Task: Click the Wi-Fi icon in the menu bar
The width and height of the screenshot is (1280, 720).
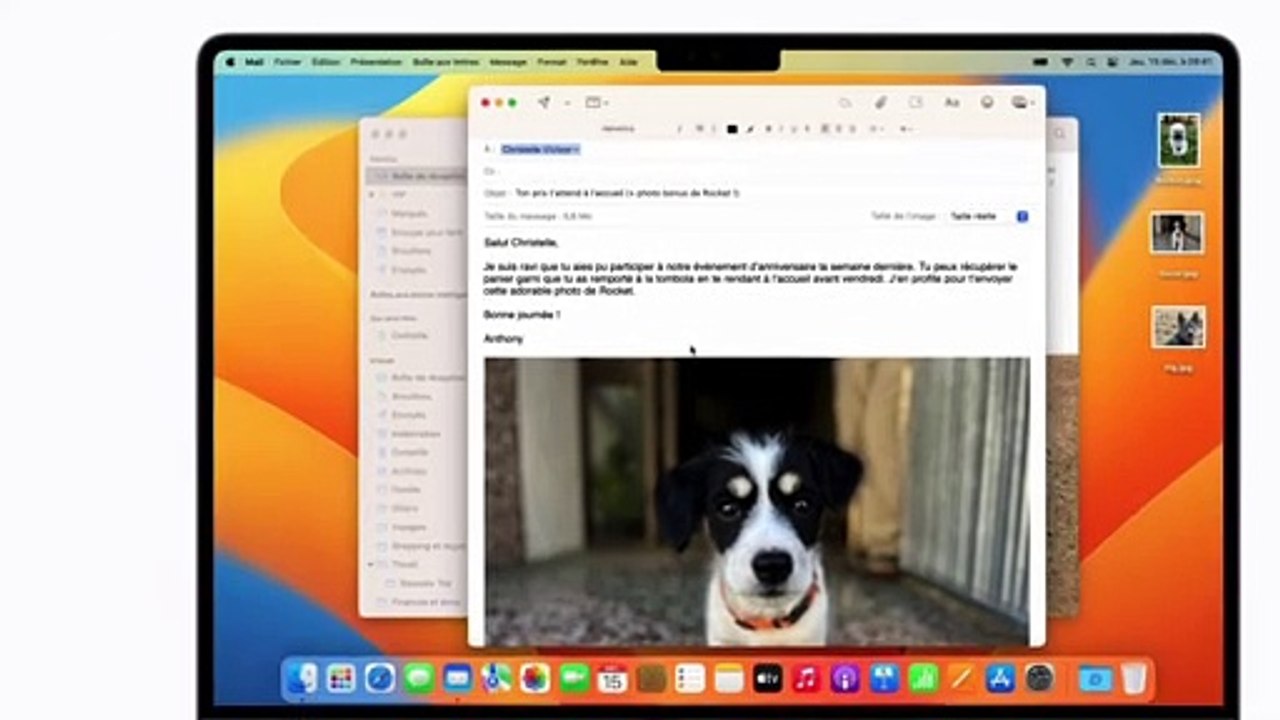Action: point(1067,62)
